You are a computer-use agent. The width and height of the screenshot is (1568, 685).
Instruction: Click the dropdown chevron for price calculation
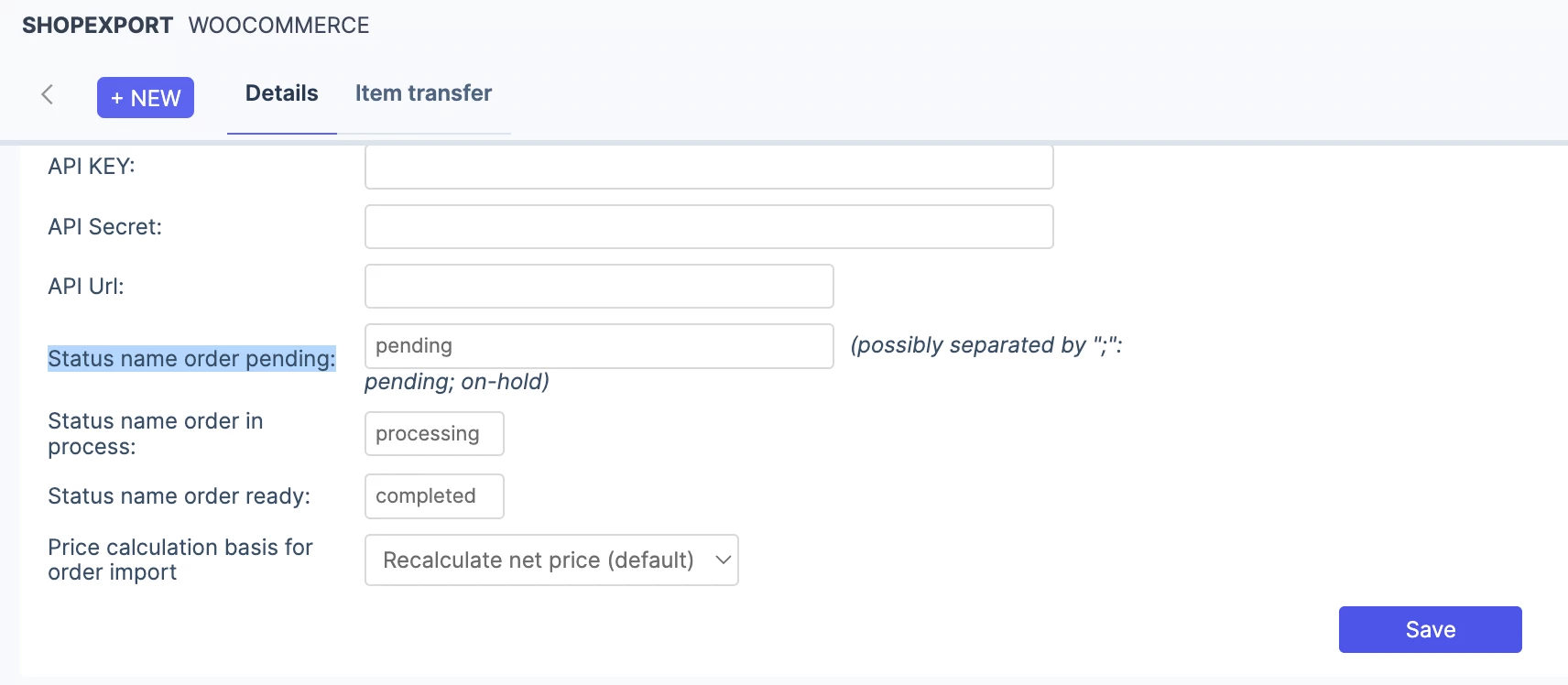pyautogui.click(x=723, y=560)
